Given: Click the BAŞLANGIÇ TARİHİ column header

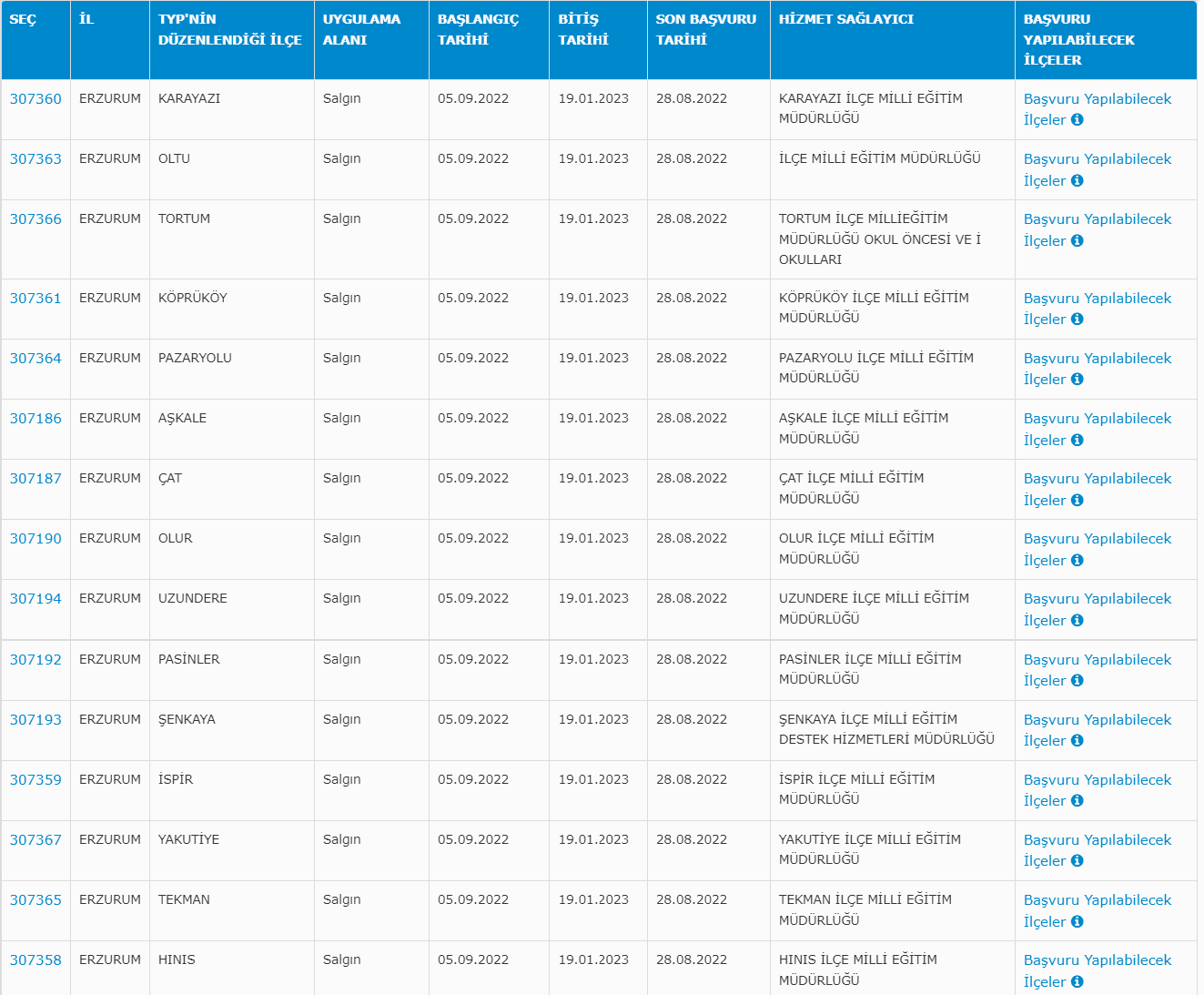Looking at the screenshot, I should pyautogui.click(x=478, y=29).
